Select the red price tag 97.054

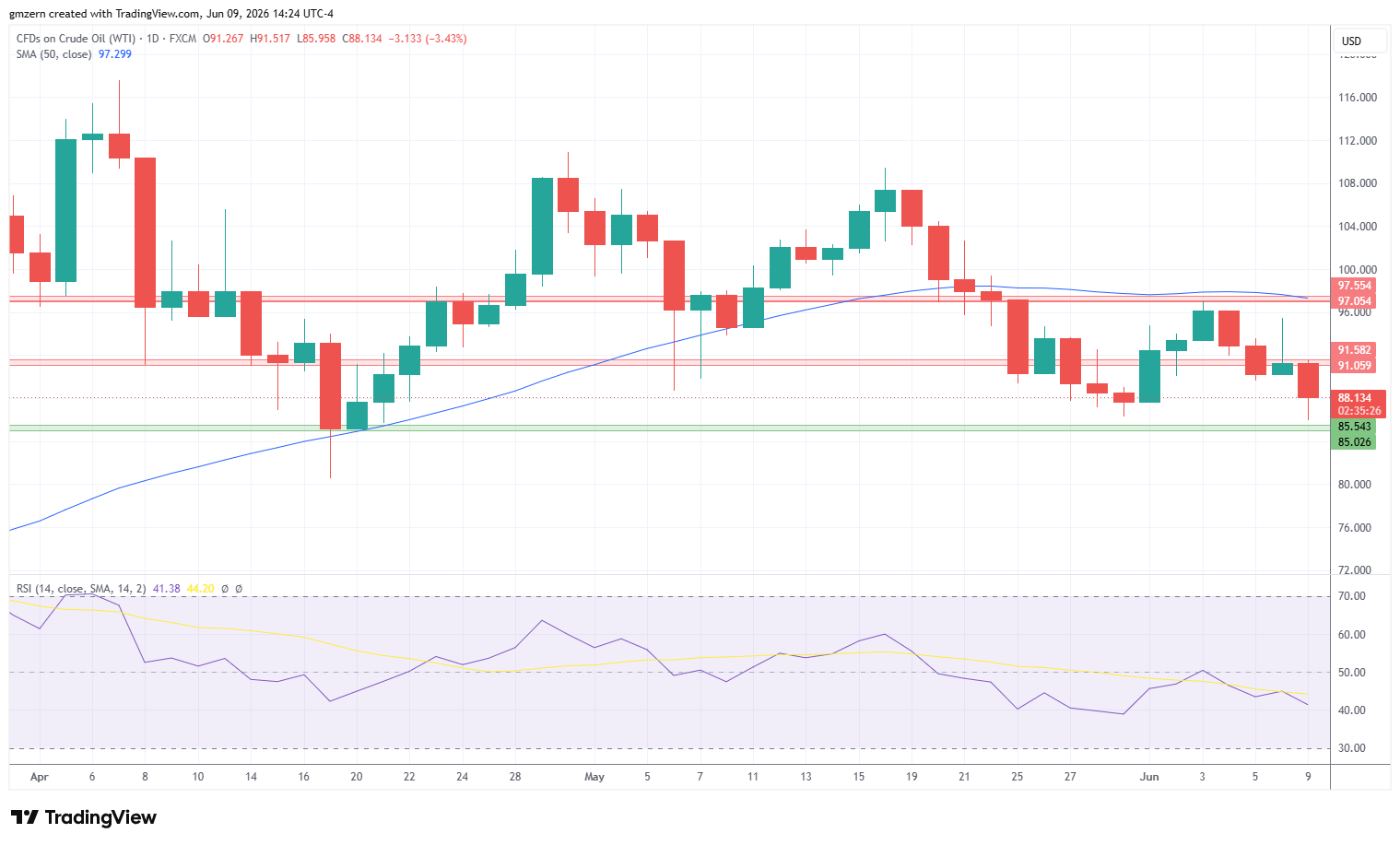(1354, 301)
